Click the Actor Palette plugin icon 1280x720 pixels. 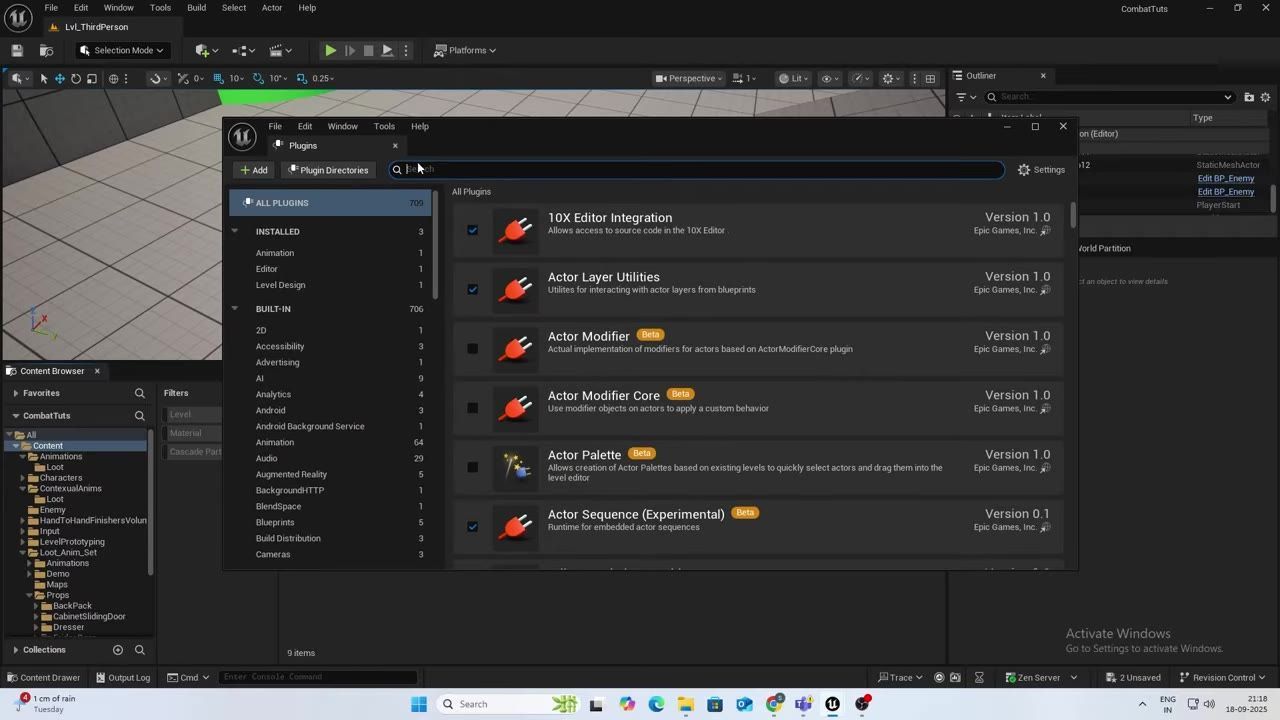pos(516,468)
